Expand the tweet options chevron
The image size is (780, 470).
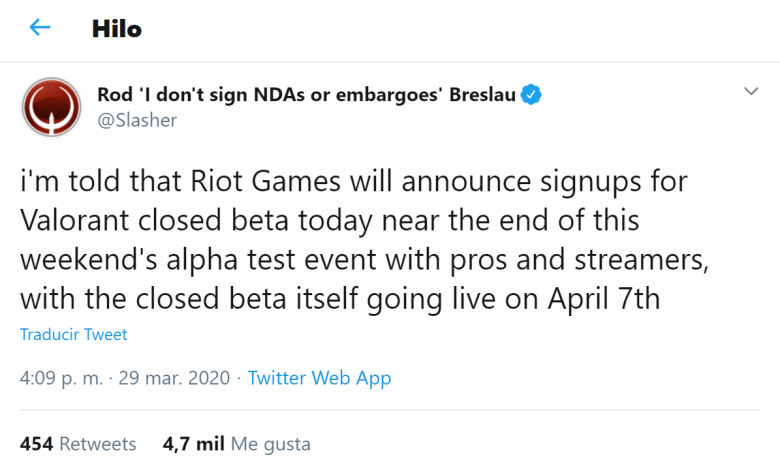click(x=752, y=92)
